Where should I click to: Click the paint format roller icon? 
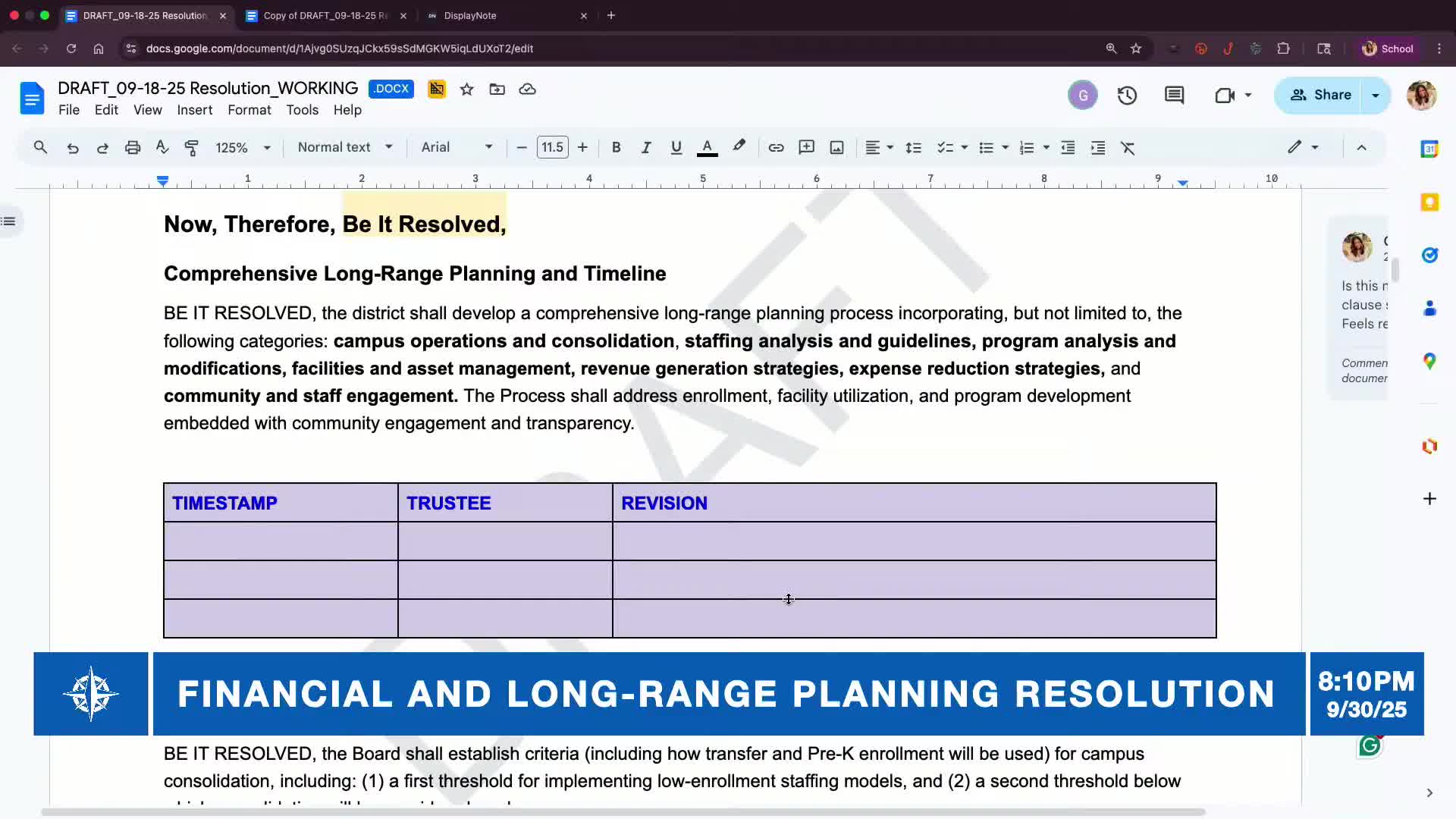(192, 148)
